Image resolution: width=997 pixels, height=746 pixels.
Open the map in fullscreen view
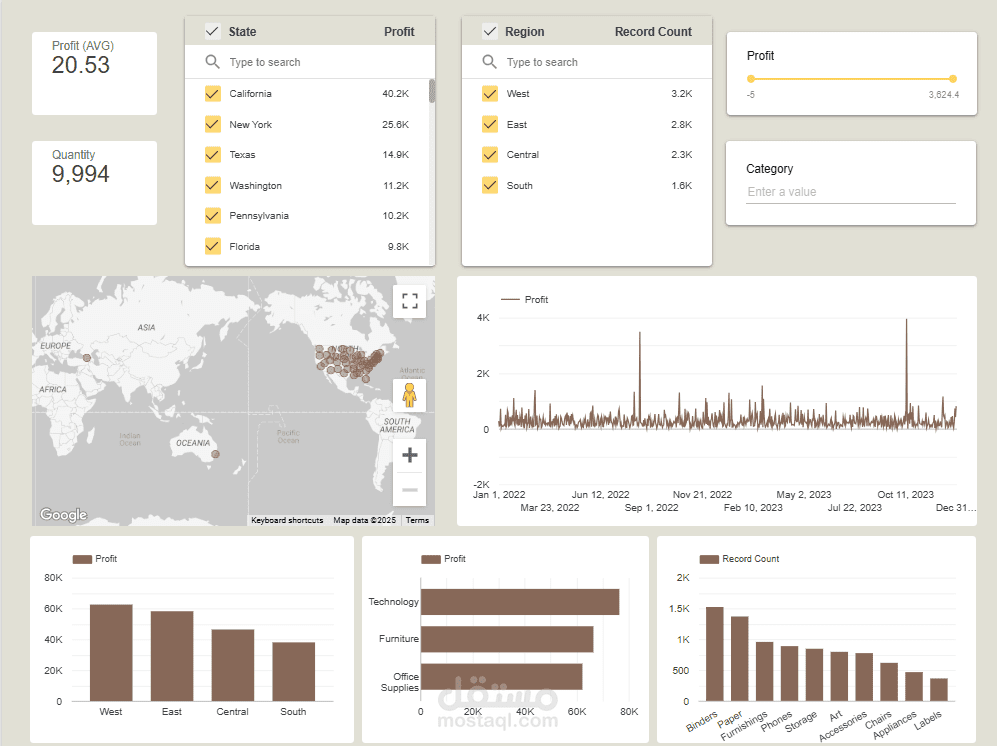coord(409,301)
